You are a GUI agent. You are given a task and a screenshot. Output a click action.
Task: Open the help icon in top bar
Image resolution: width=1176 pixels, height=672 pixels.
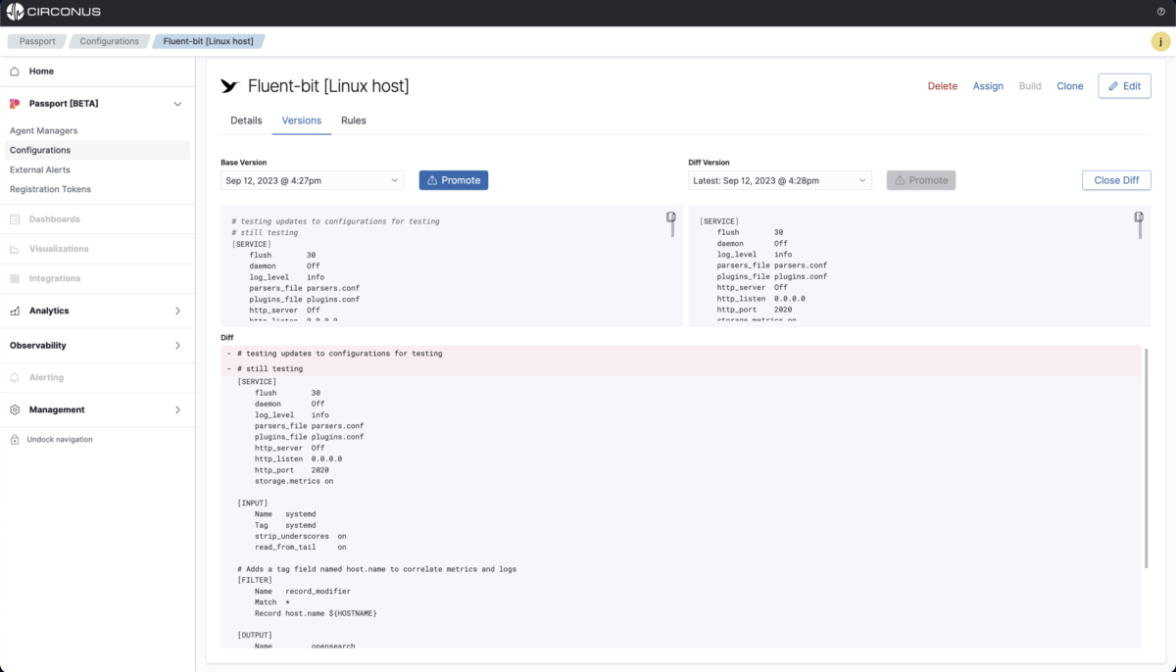coord(1161,11)
